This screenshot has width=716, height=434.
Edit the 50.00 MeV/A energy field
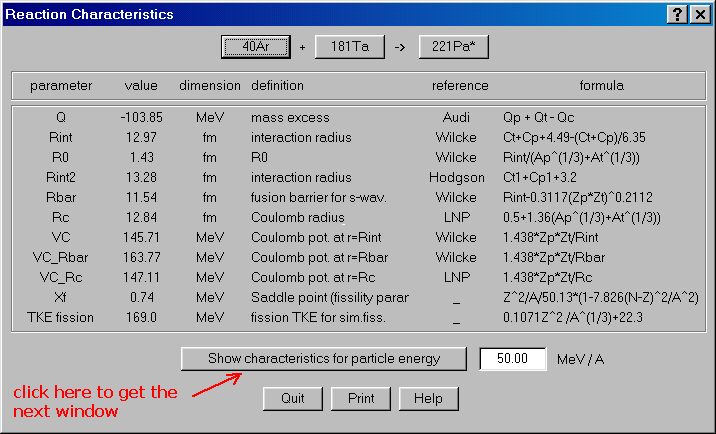pos(512,358)
